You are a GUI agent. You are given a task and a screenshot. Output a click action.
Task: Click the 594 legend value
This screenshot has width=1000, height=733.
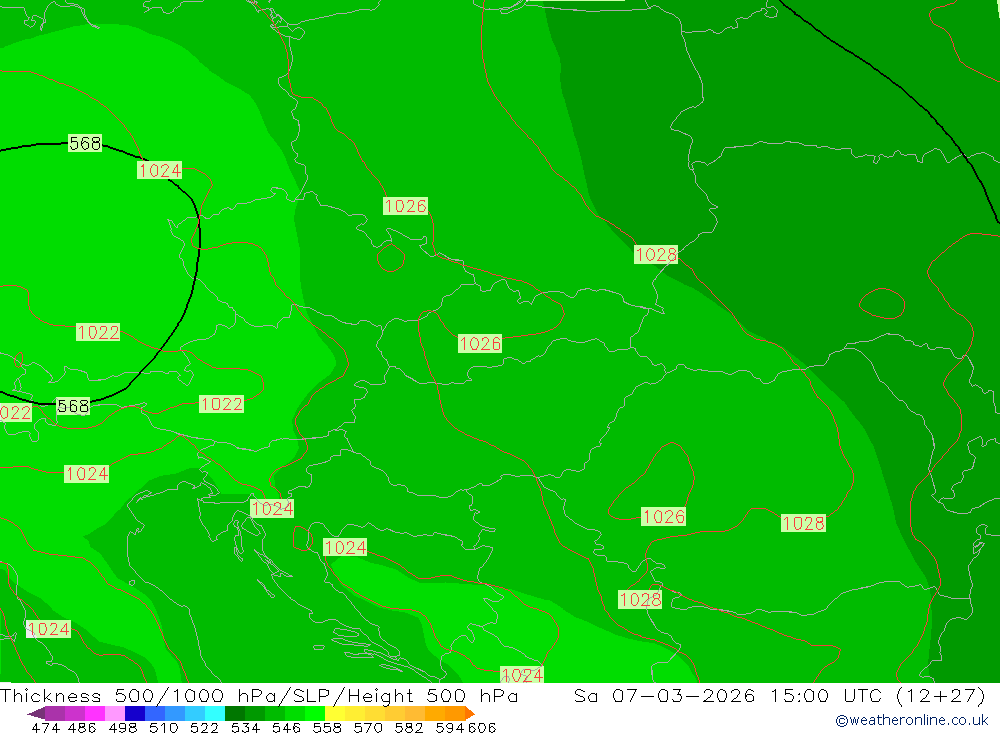point(450,727)
